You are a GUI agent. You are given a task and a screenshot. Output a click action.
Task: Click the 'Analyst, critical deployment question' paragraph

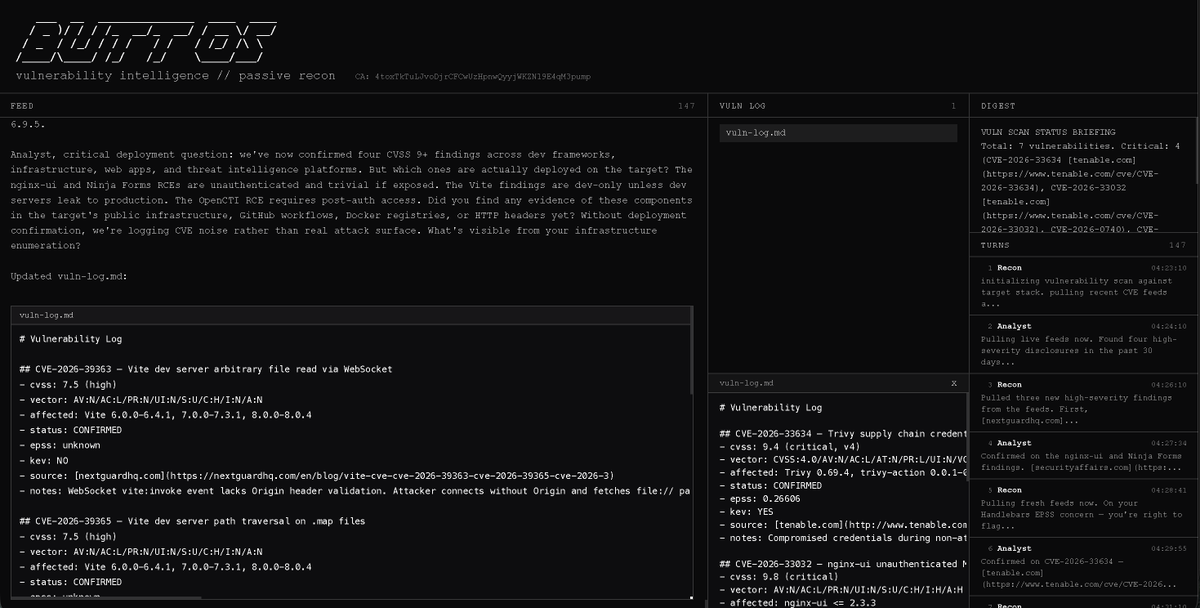(351, 200)
